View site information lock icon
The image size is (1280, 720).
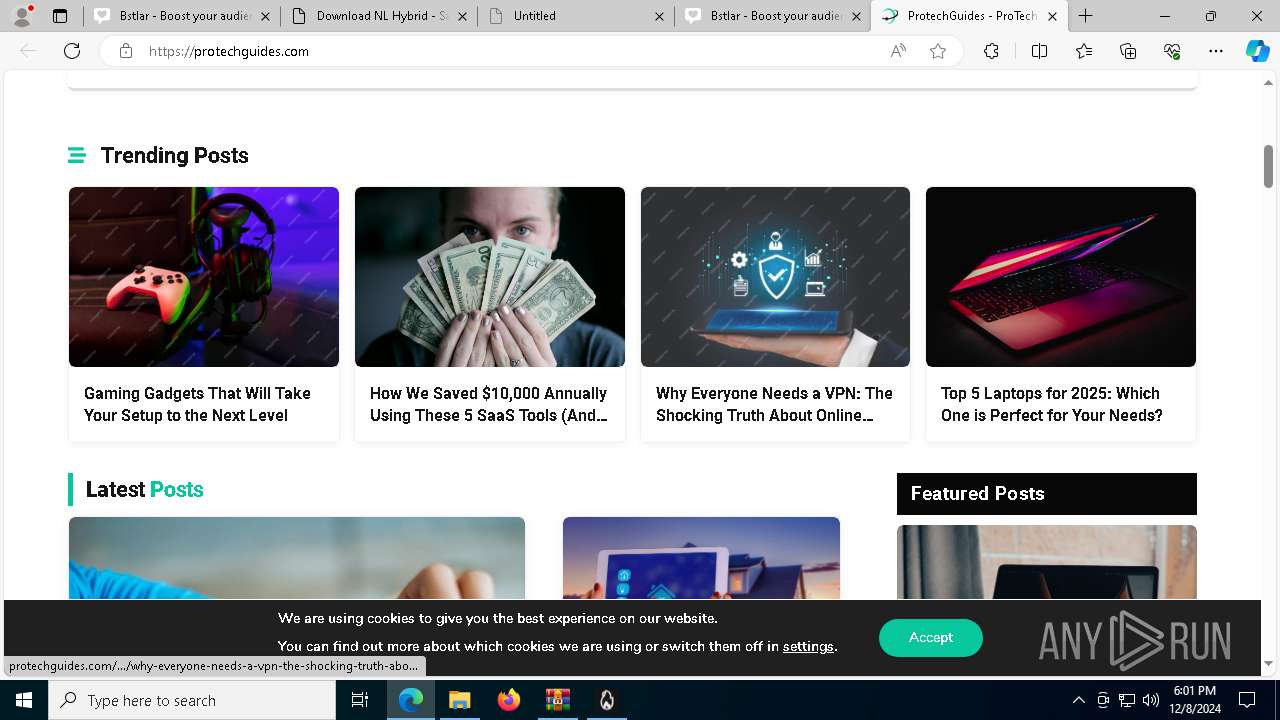(x=126, y=51)
